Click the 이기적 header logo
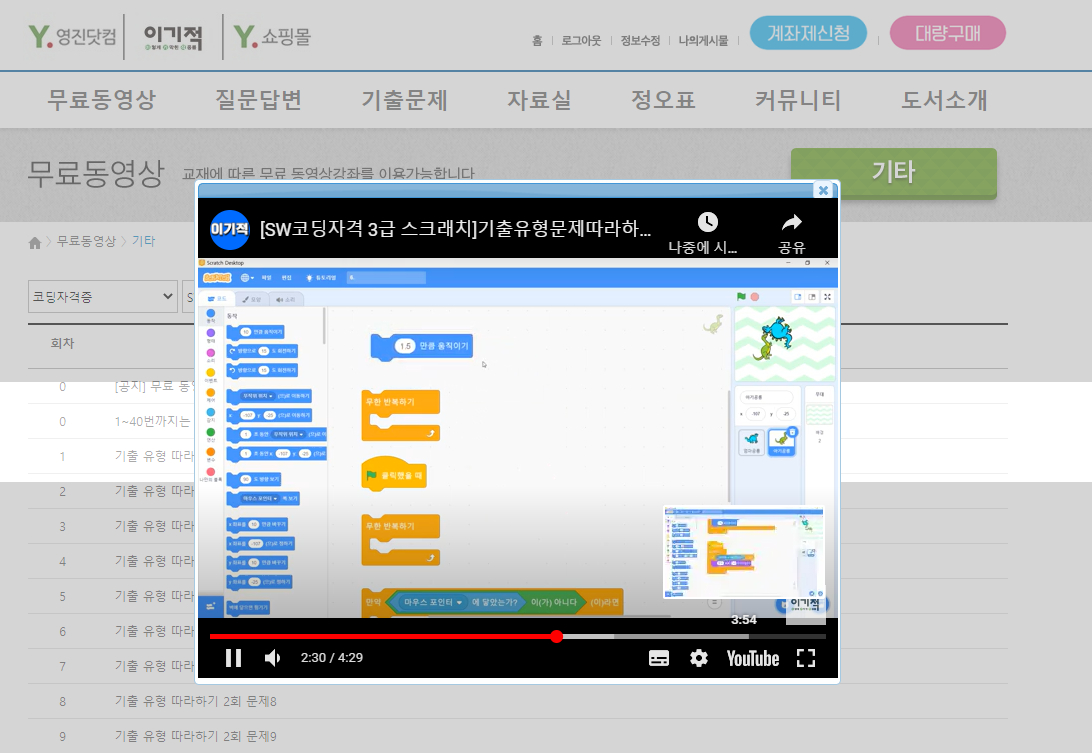Screen dimensions: 1092x753 point(173,37)
